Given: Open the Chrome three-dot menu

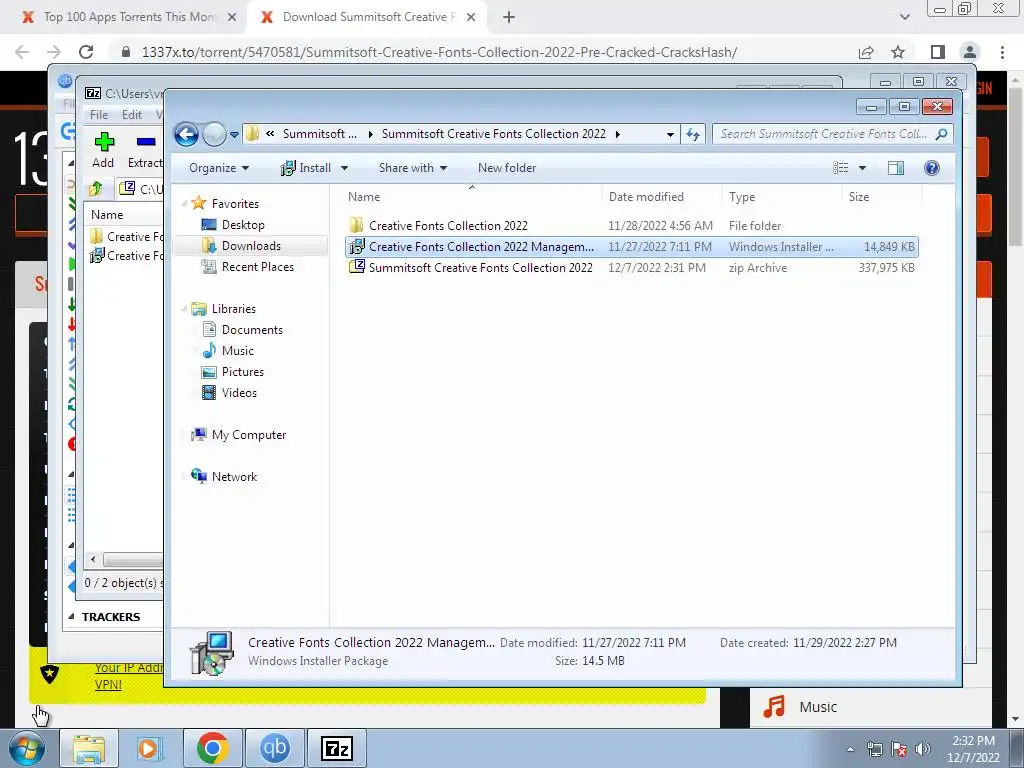Looking at the screenshot, I should (x=1002, y=52).
